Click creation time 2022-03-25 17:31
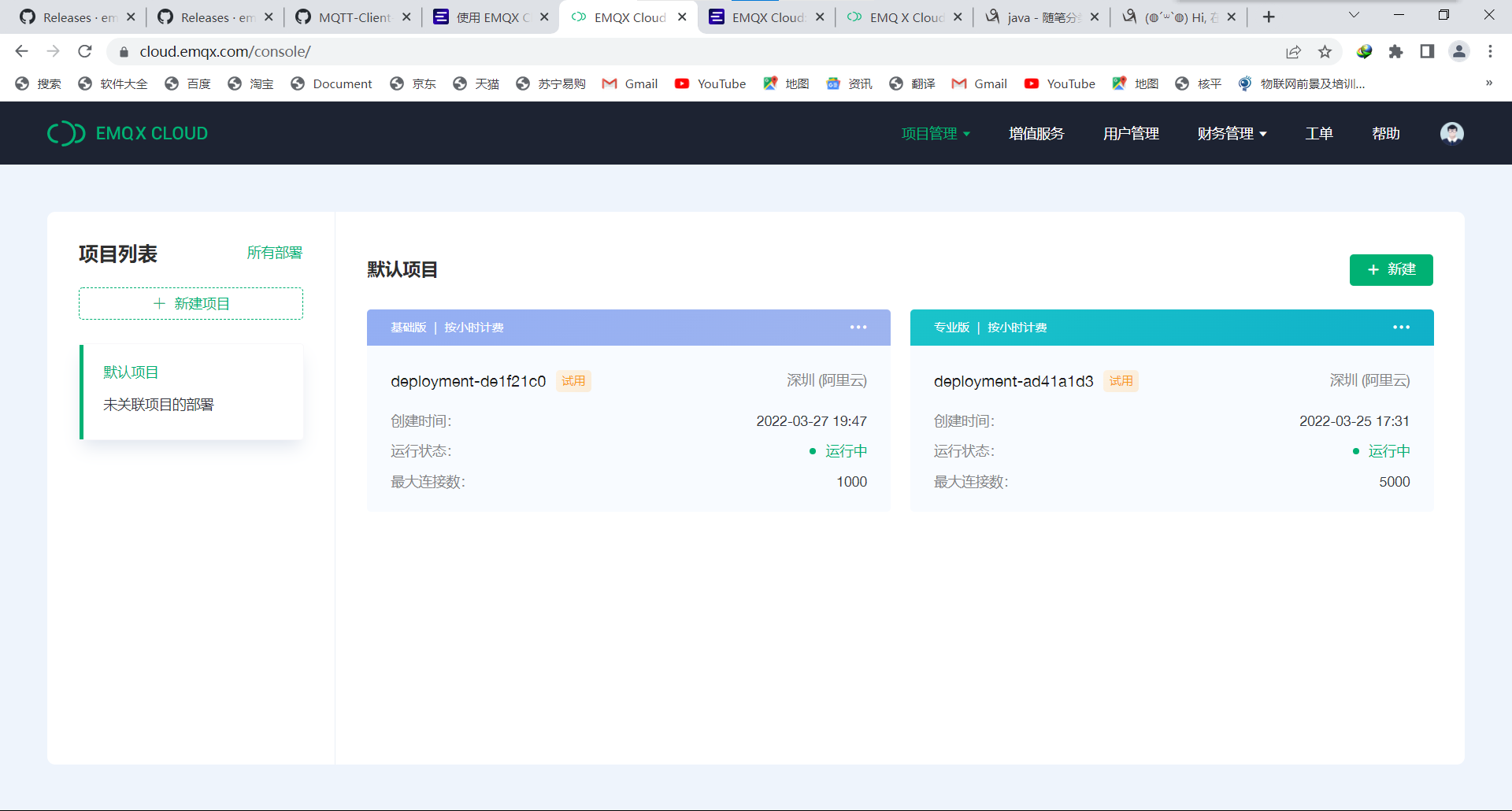The width and height of the screenshot is (1512, 811). [x=1354, y=421]
